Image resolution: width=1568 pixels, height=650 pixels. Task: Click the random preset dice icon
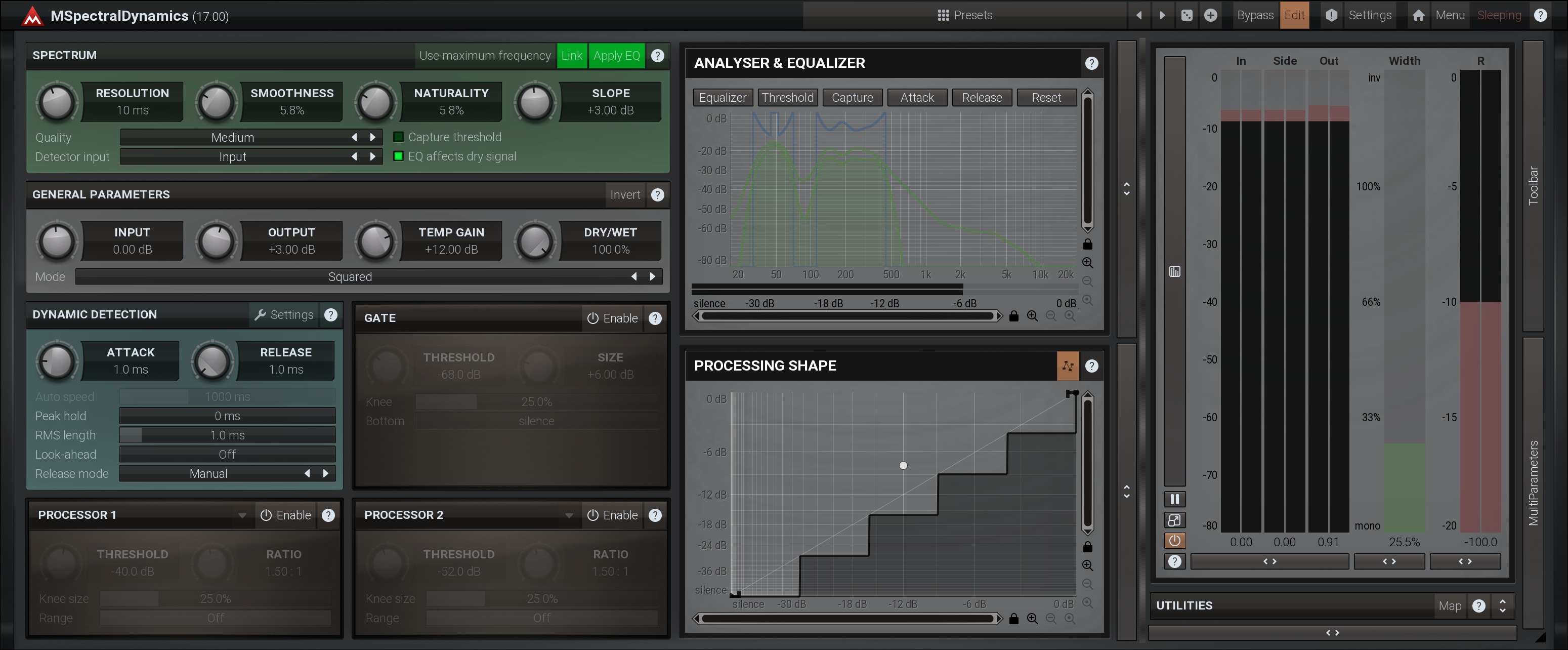1186,15
